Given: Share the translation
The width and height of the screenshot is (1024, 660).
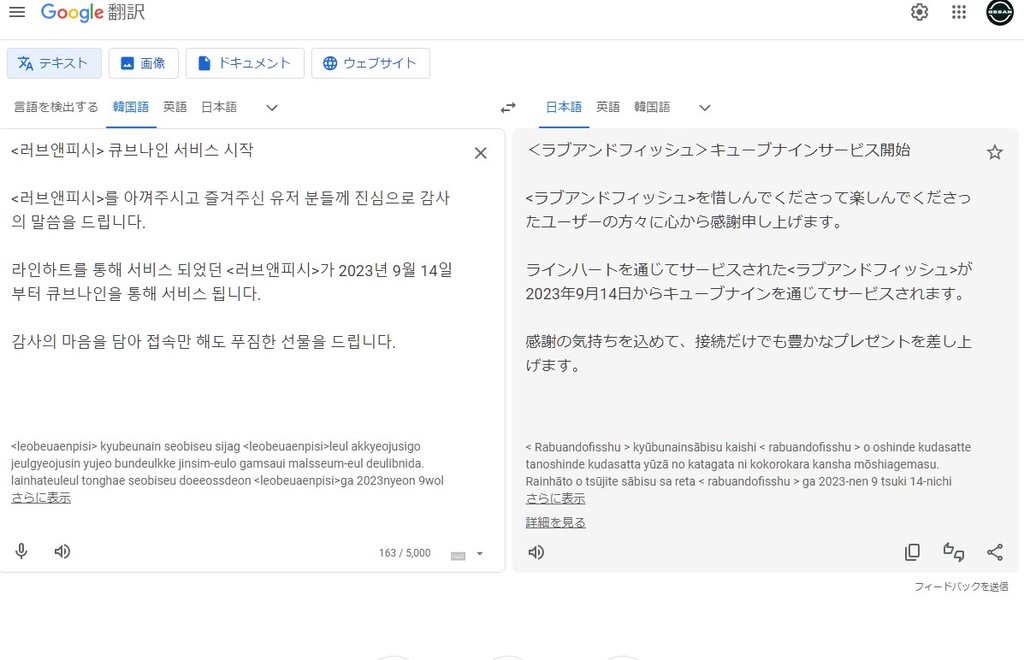Looking at the screenshot, I should [x=995, y=552].
